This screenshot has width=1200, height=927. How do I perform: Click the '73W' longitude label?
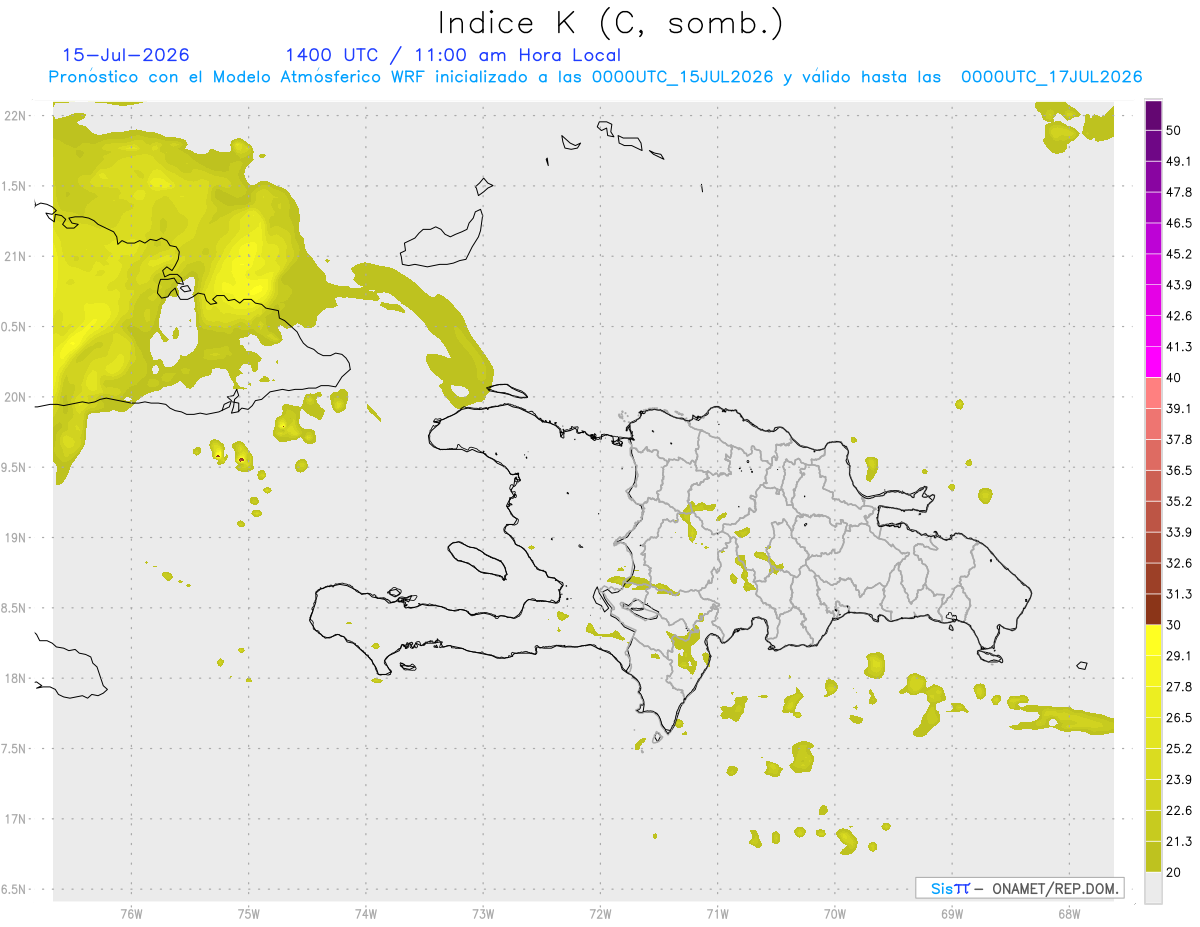pos(483,913)
